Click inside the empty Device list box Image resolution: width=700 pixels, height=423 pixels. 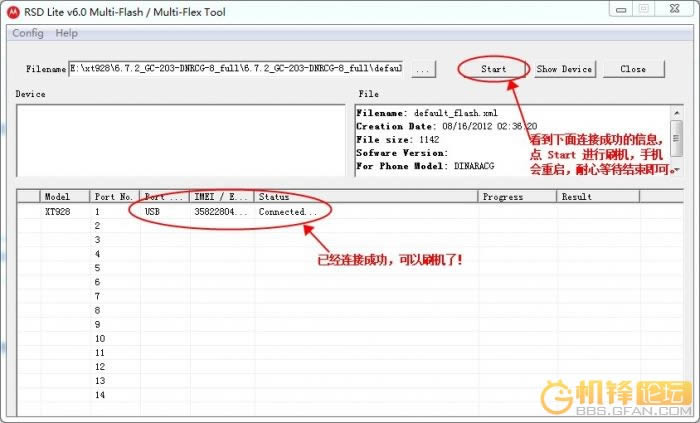click(x=180, y=138)
